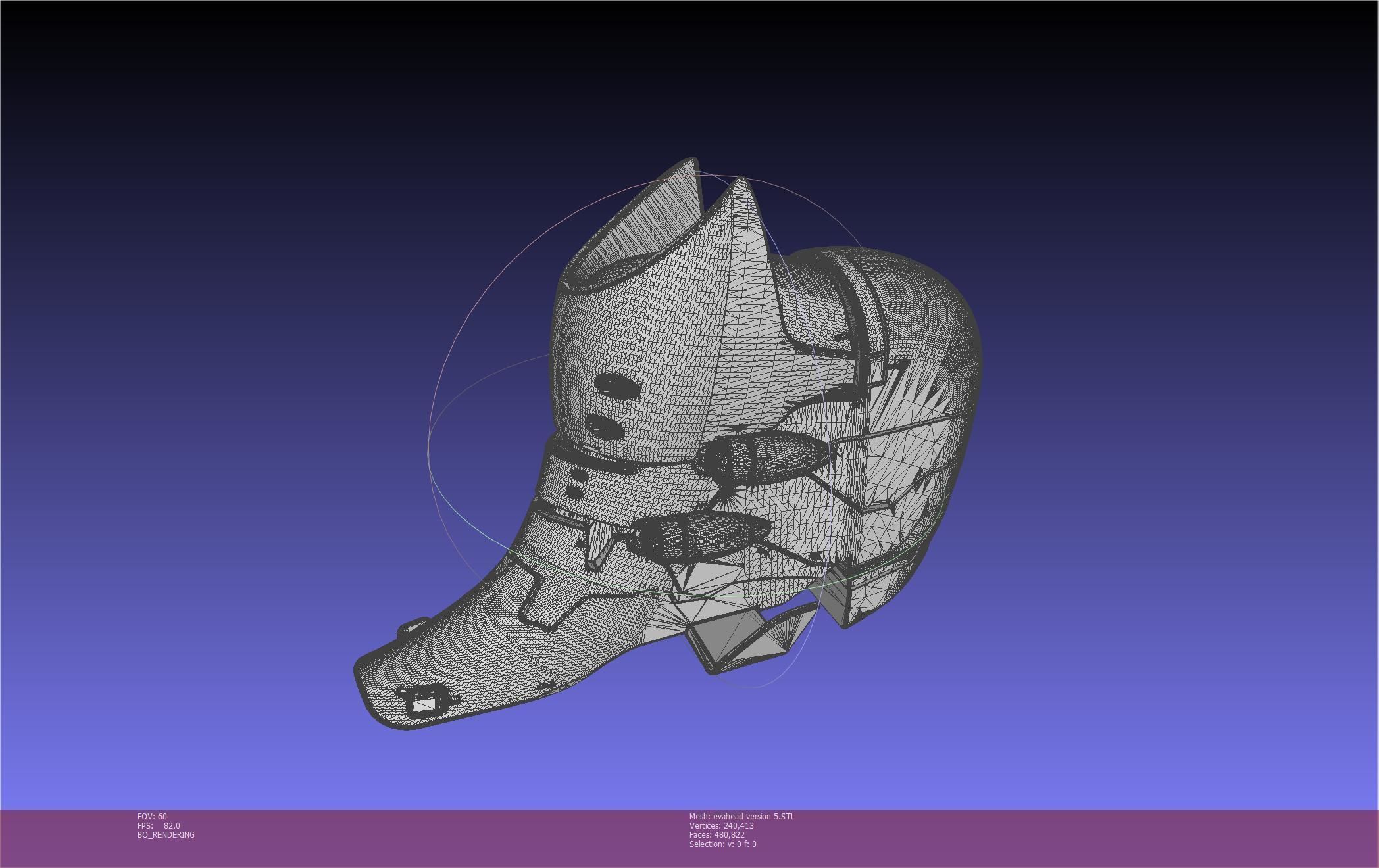The height and width of the screenshot is (868, 1379).
Task: Click the 'FOV: 60' readout
Action: pyautogui.click(x=152, y=816)
